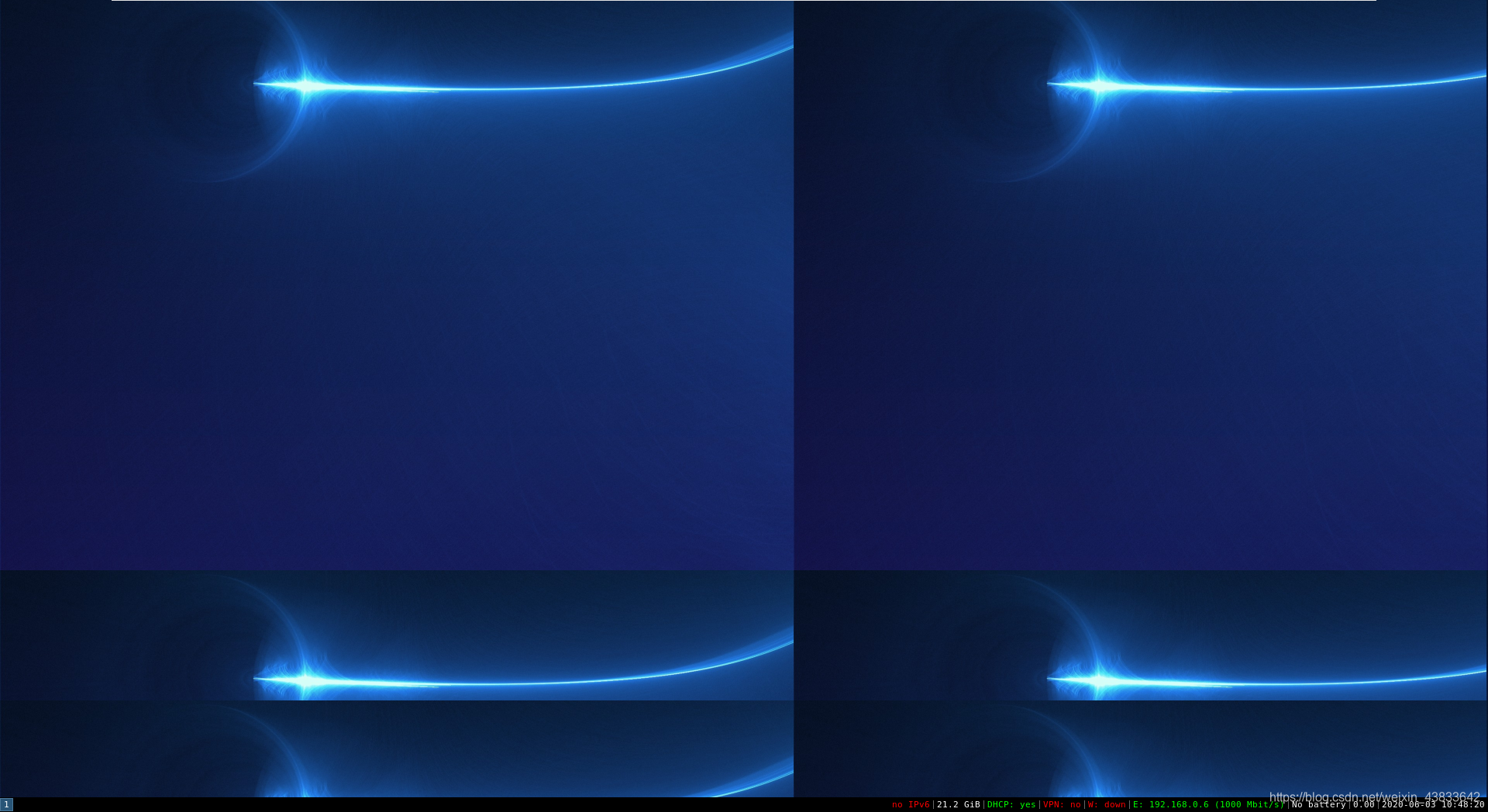Click the 'no IPv6' status entry
Screen dimensions: 1488x812
[911, 805]
